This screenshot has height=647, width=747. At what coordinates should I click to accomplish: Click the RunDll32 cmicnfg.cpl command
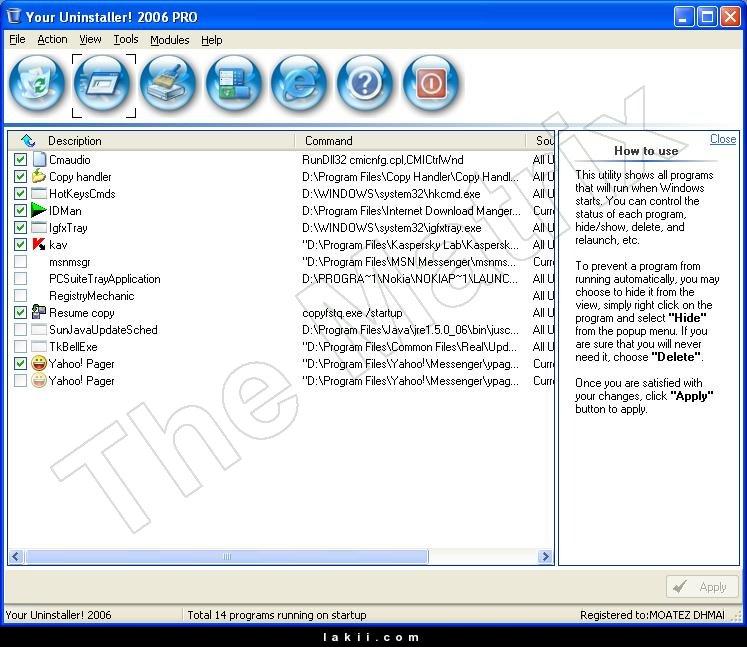(x=383, y=159)
